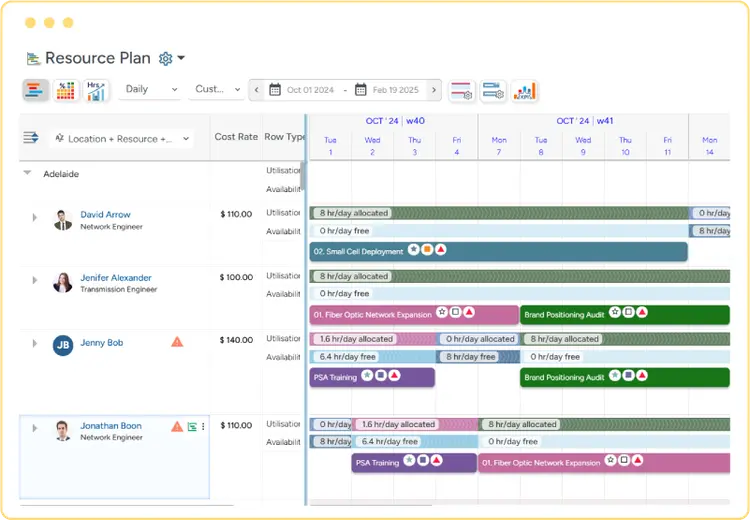750x520 pixels.
Task: Click square icon on Jenifer's Fiber Optic bar
Action: pyautogui.click(x=455, y=312)
